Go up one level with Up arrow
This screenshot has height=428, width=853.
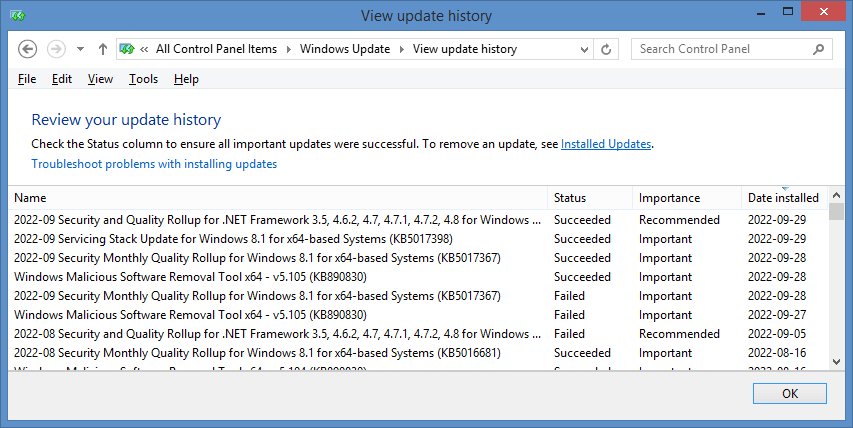pyautogui.click(x=103, y=49)
